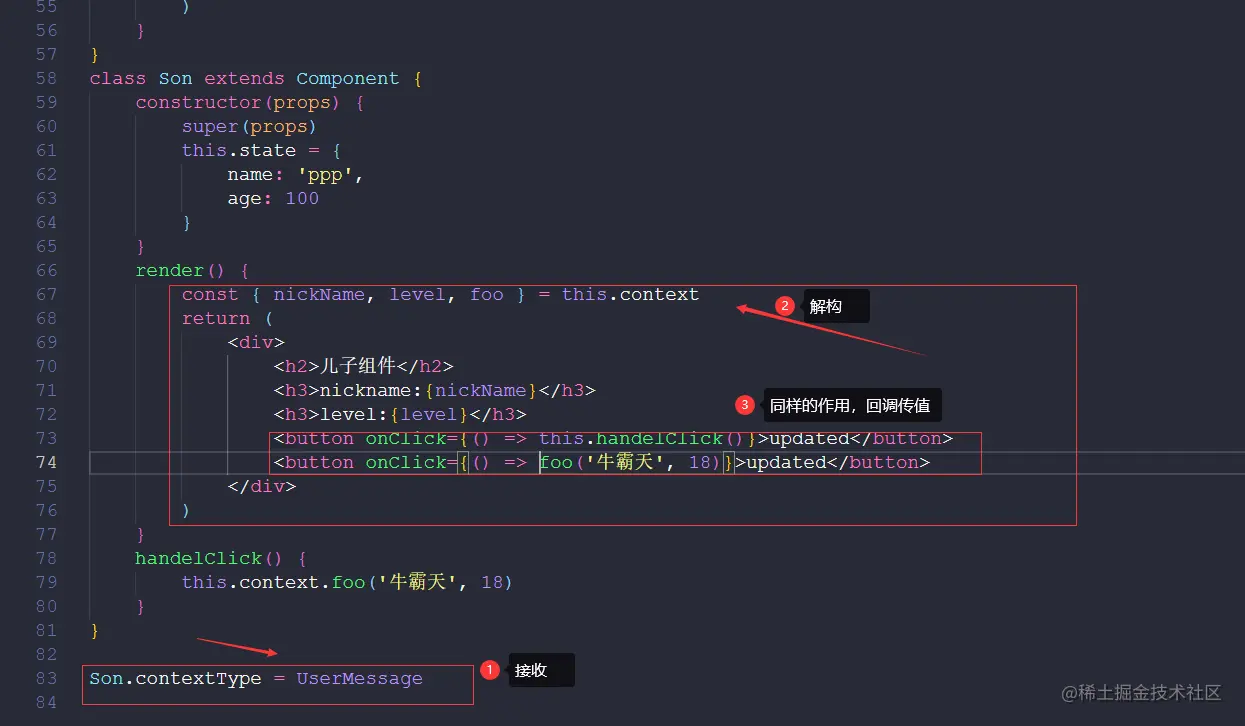Screen dimensions: 1245x726
Task: Click the 'Component' class name on line 58
Action: pos(348,78)
